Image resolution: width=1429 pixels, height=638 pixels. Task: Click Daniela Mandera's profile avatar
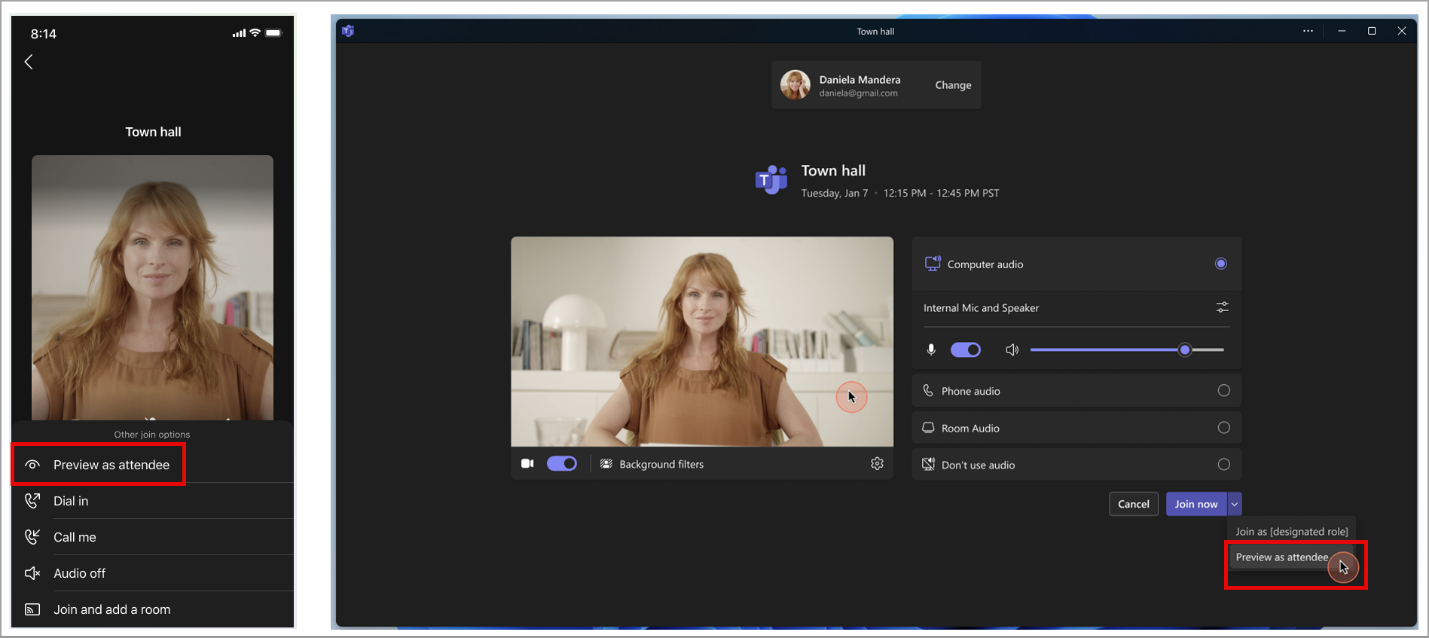pyautogui.click(x=796, y=85)
